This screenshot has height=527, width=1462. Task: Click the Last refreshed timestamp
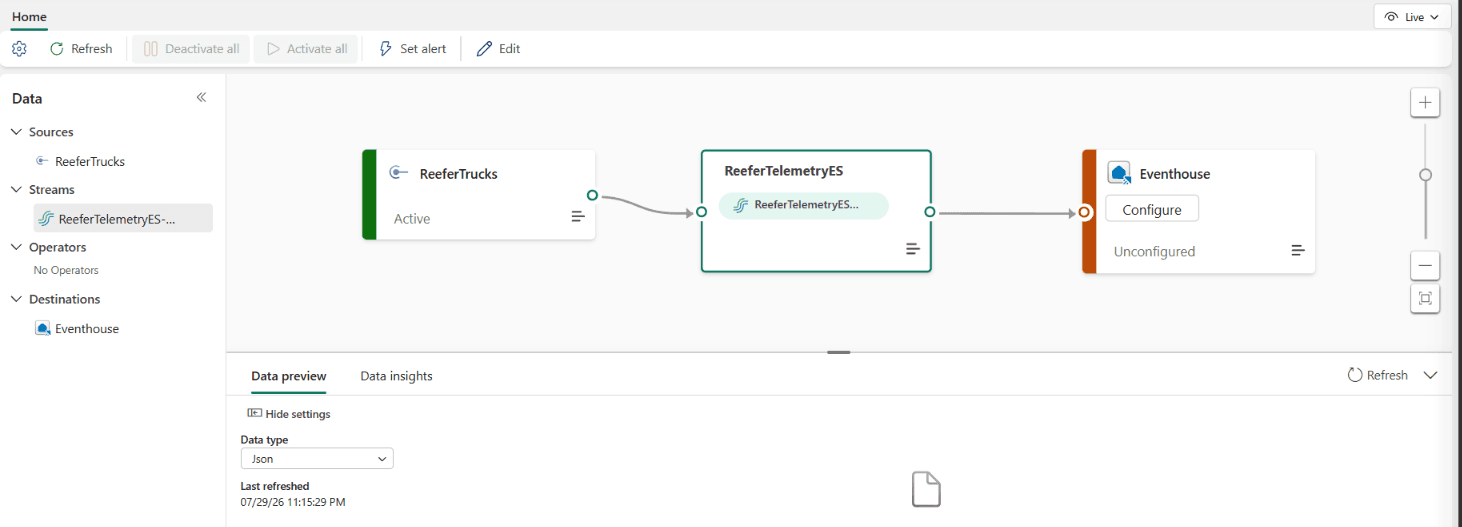(293, 502)
